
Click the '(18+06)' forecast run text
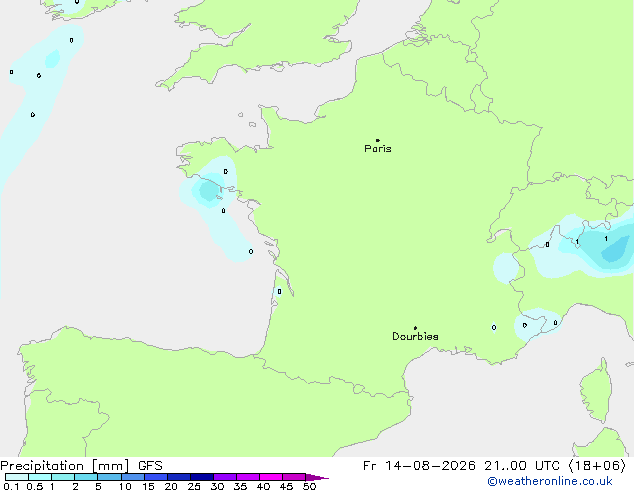597,466
